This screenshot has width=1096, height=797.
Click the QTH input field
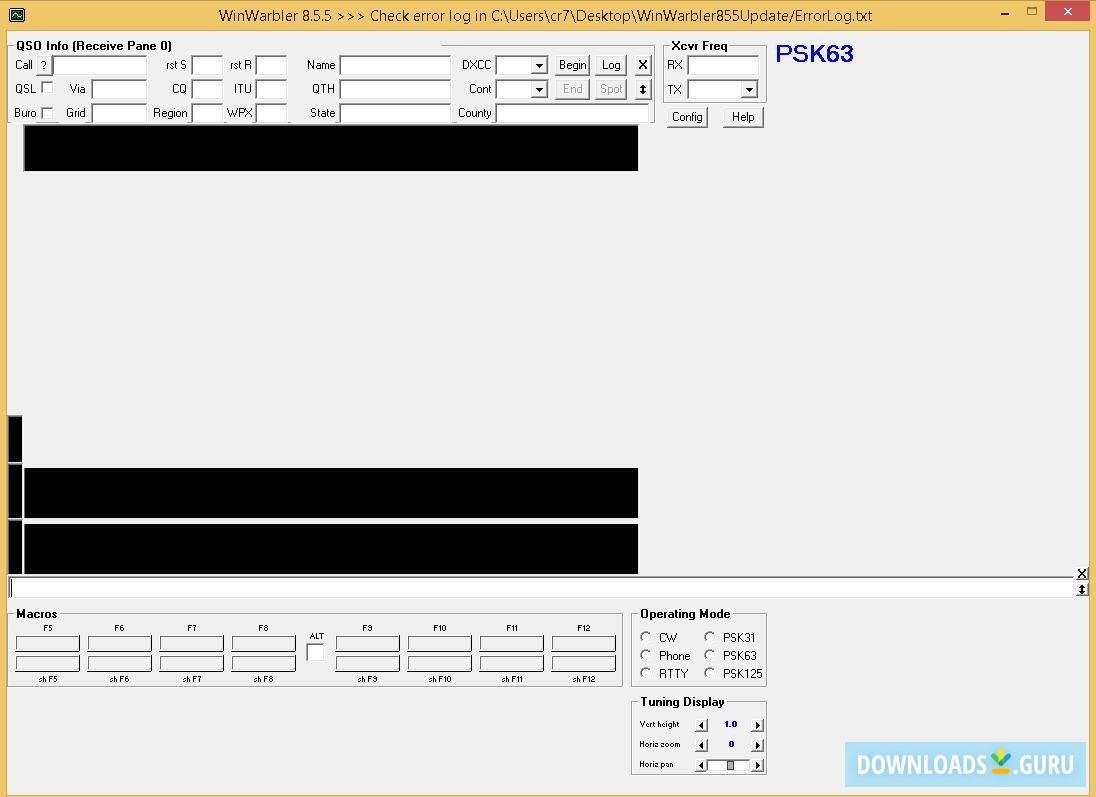396,89
